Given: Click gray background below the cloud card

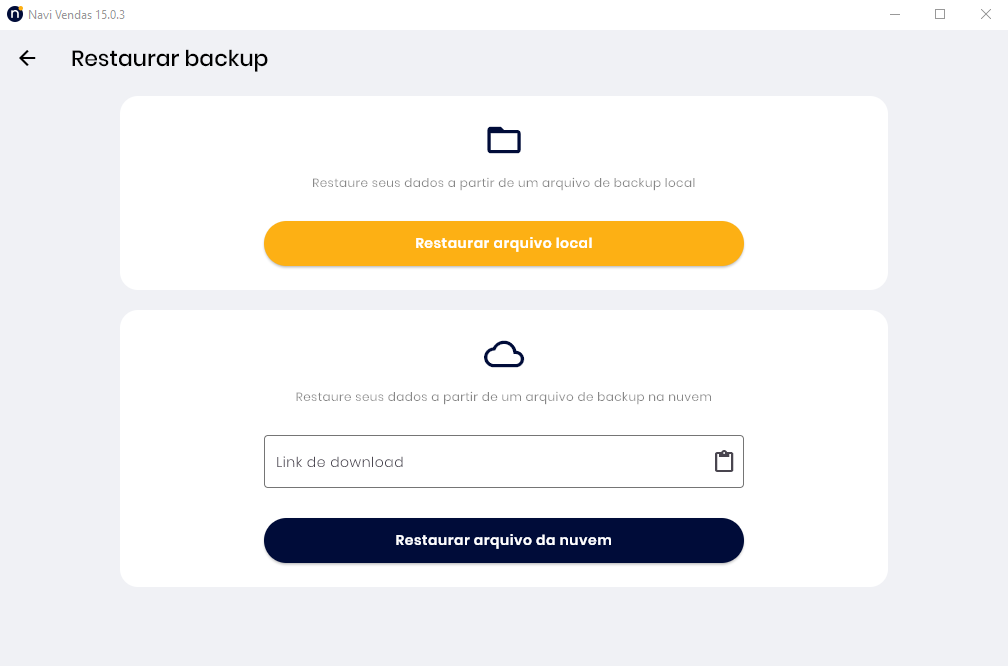Looking at the screenshot, I should point(504,625).
